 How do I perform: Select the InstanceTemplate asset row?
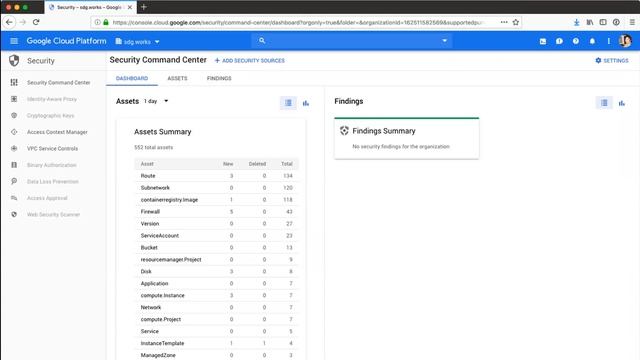[216, 343]
